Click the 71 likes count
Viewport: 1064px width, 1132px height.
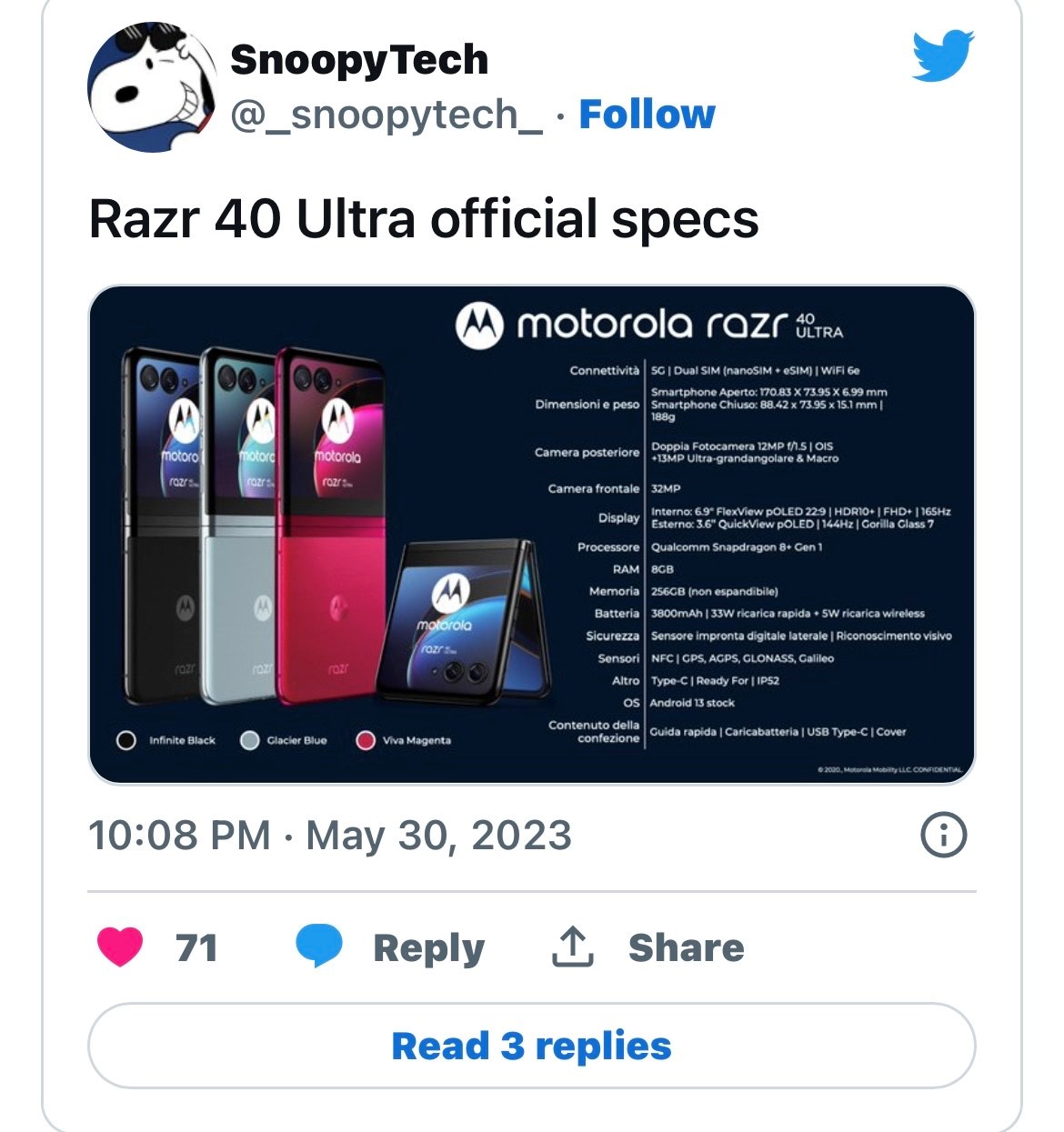[x=196, y=947]
